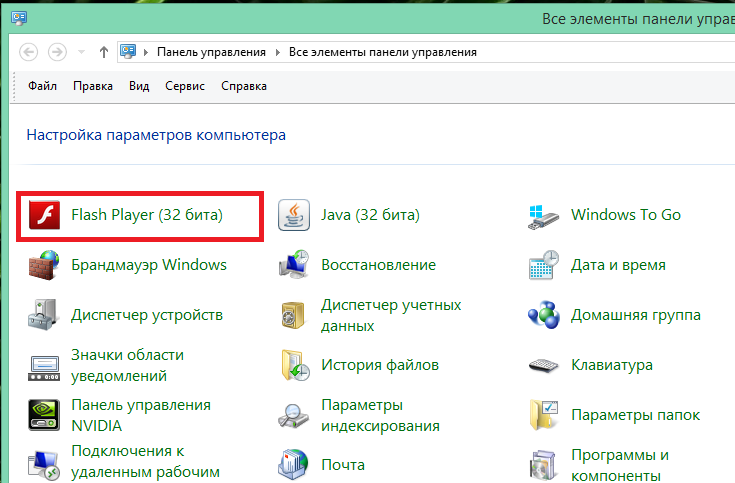Open the HomeGroup spheres icon
Screen dimensions: 735x483
point(544,315)
